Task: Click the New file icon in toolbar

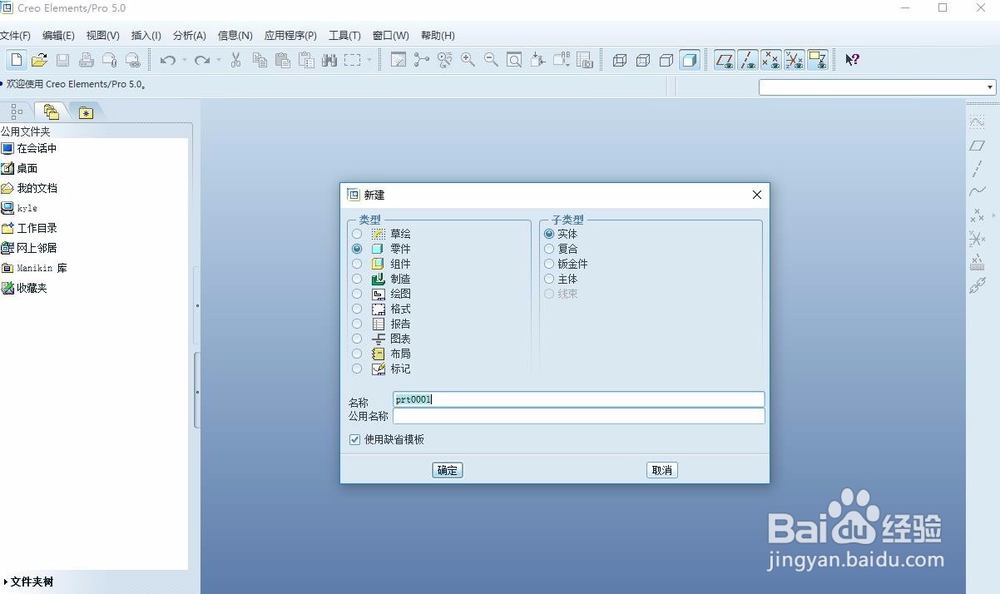Action: 17,60
